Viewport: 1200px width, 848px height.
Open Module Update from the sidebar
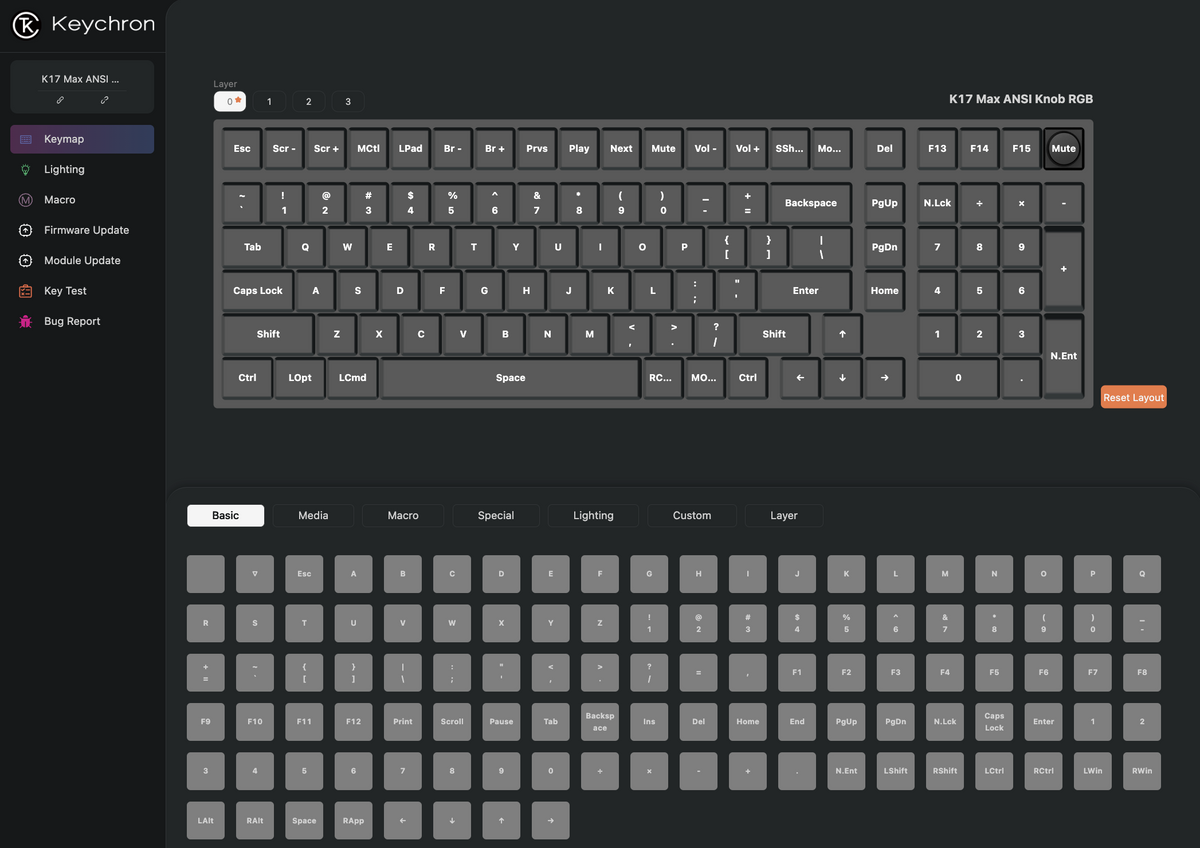click(84, 260)
